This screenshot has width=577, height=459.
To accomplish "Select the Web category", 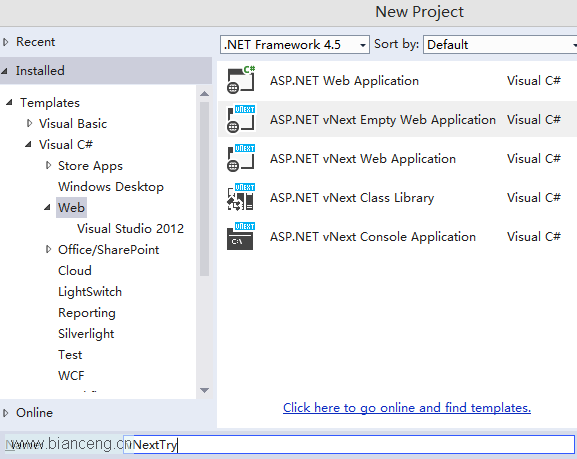I will point(71,208).
